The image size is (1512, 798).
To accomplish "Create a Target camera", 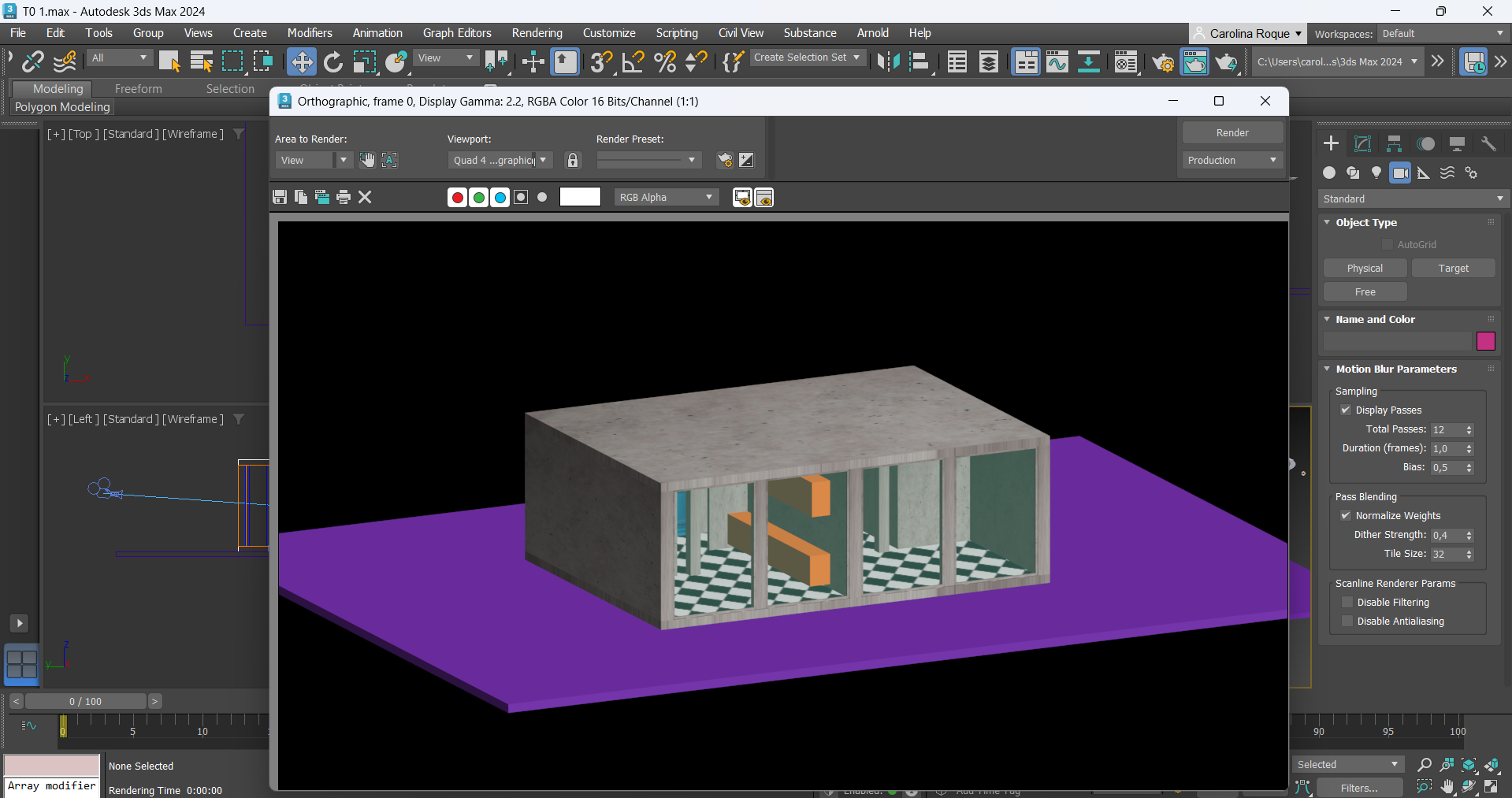I will [1453, 269].
